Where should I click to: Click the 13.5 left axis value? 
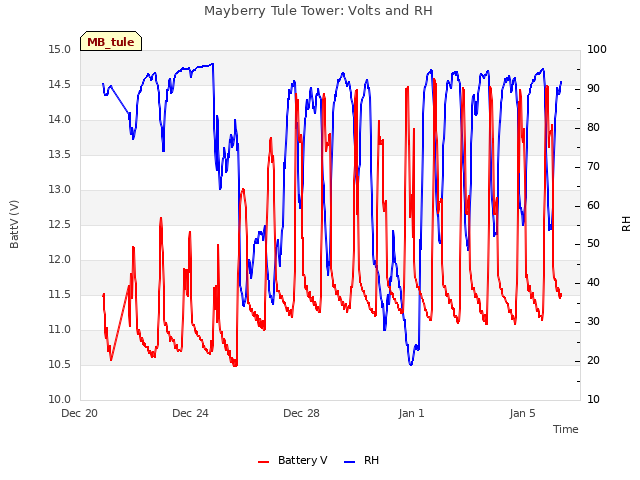click(60, 155)
